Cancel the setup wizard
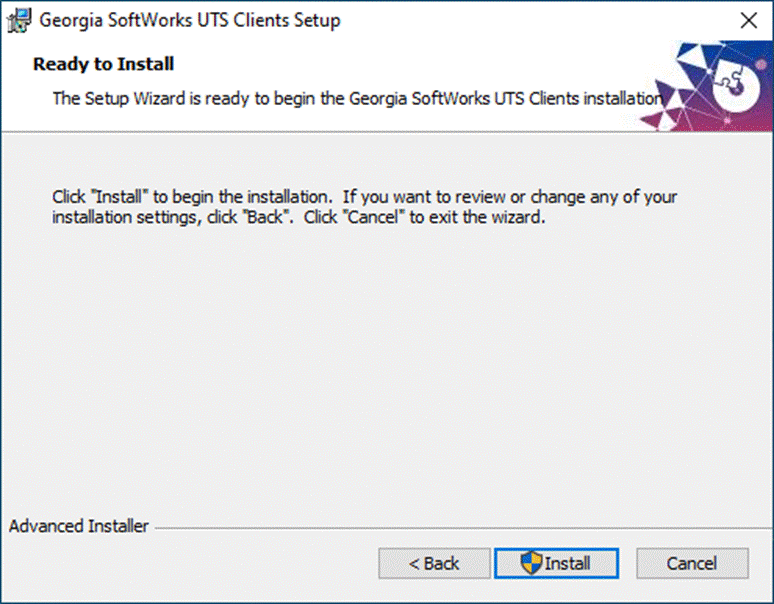774x604 pixels. pyautogui.click(x=692, y=563)
